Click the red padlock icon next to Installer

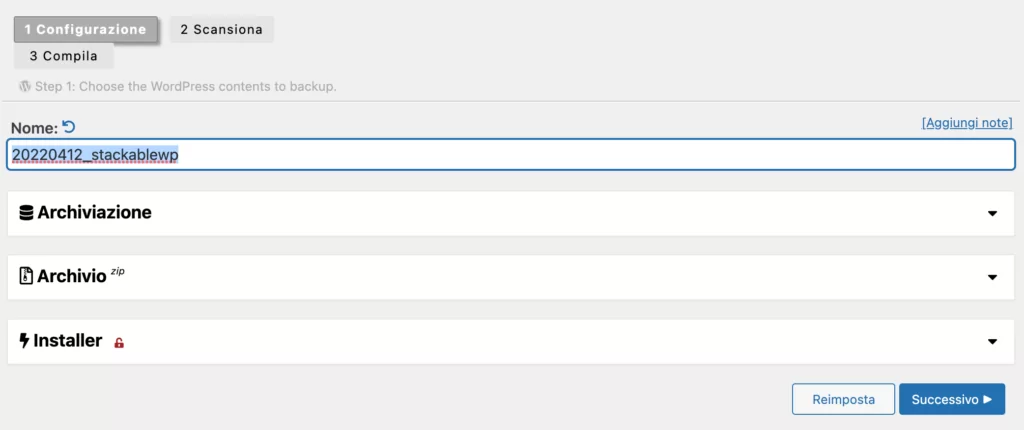click(x=119, y=343)
